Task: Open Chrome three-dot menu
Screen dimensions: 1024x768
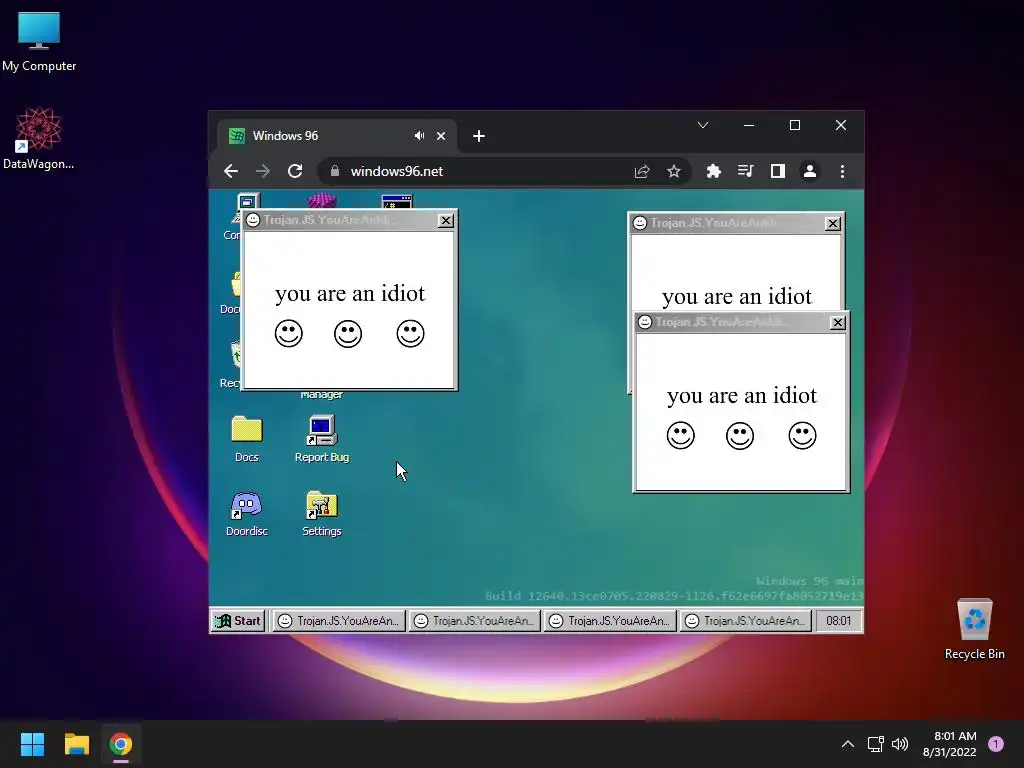Action: [x=842, y=171]
